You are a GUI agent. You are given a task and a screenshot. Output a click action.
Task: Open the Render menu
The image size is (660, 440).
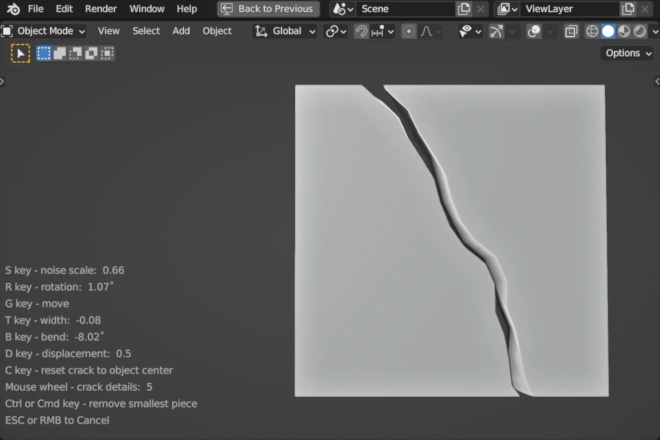tap(101, 9)
